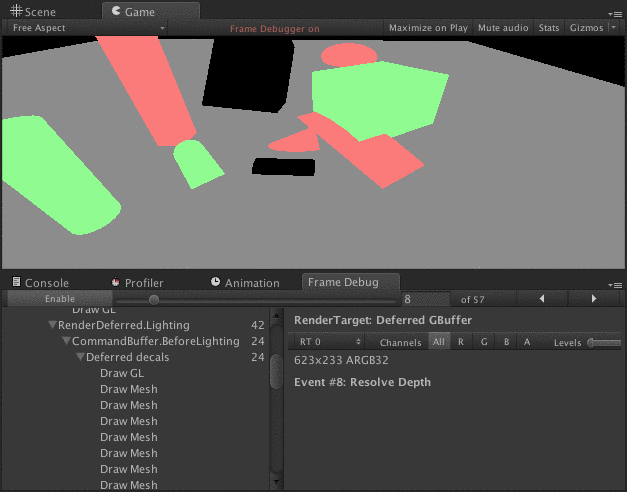Click the Game view render preview
Image resolution: width=627 pixels, height=492 pixels.
click(313, 152)
